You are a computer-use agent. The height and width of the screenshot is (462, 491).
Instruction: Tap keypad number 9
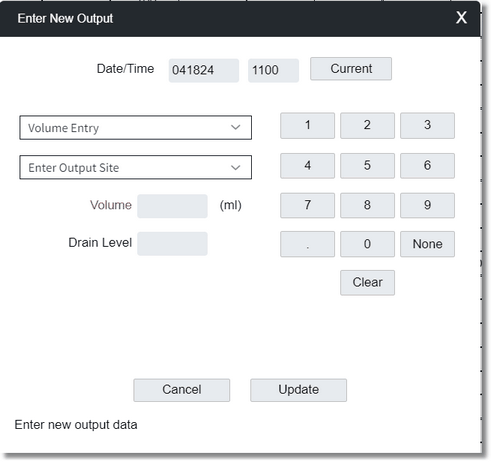pos(427,205)
